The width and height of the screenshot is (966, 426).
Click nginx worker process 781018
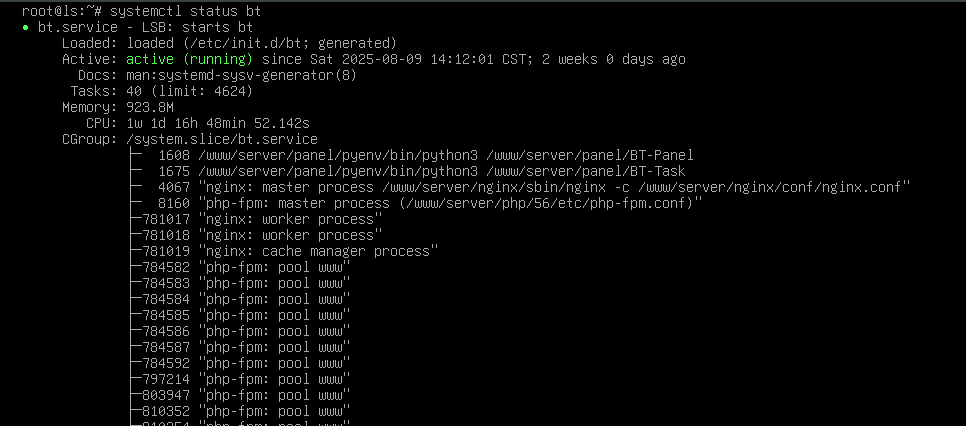tap(262, 236)
